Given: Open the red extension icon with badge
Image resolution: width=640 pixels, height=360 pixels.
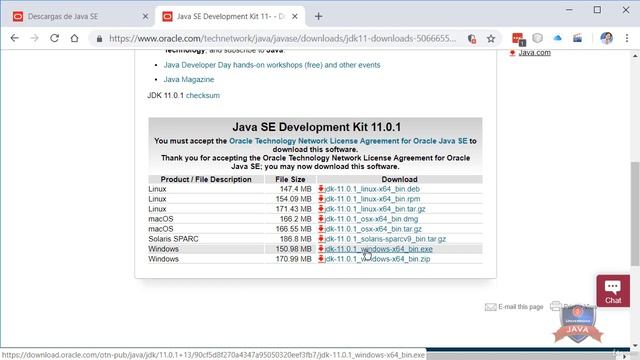Looking at the screenshot, I should [x=518, y=39].
